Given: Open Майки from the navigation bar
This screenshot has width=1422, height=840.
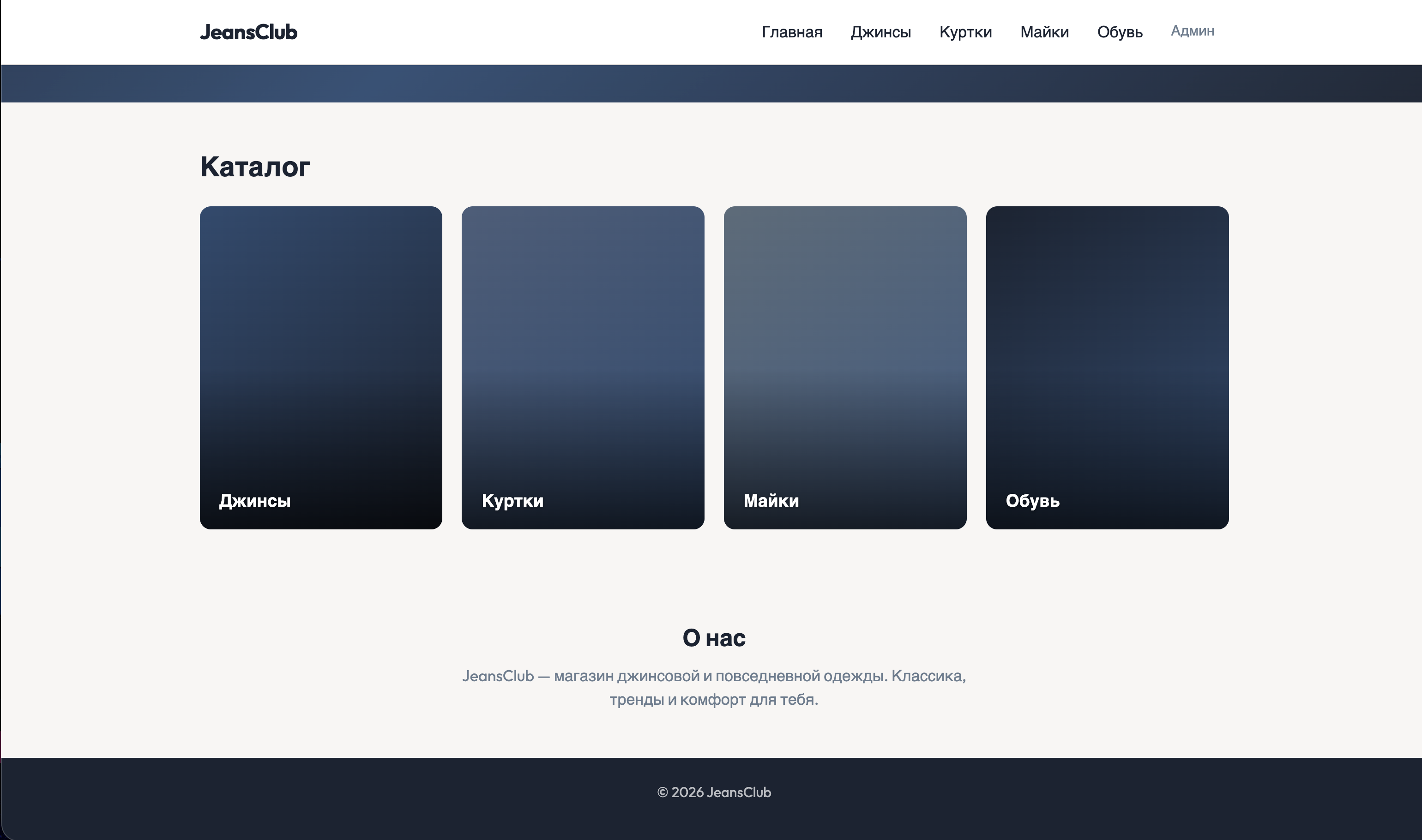Looking at the screenshot, I should pos(1044,32).
